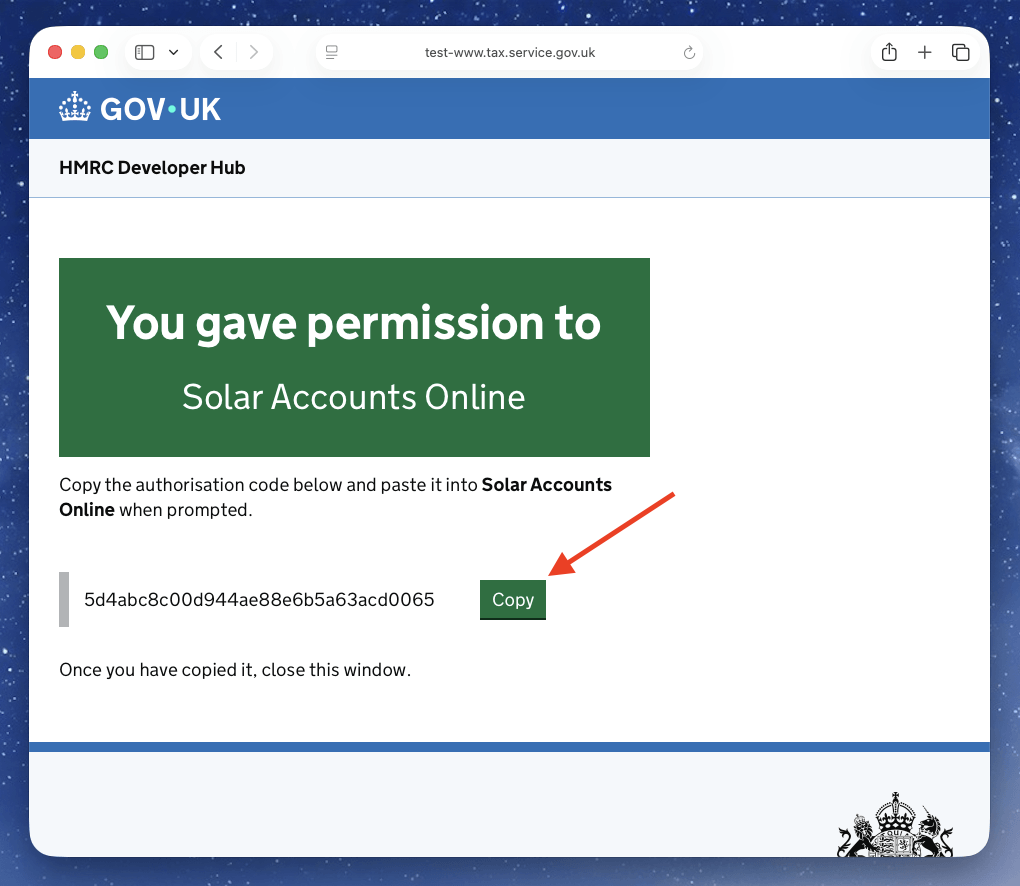
Task: Show the tab overview icon
Action: (960, 52)
